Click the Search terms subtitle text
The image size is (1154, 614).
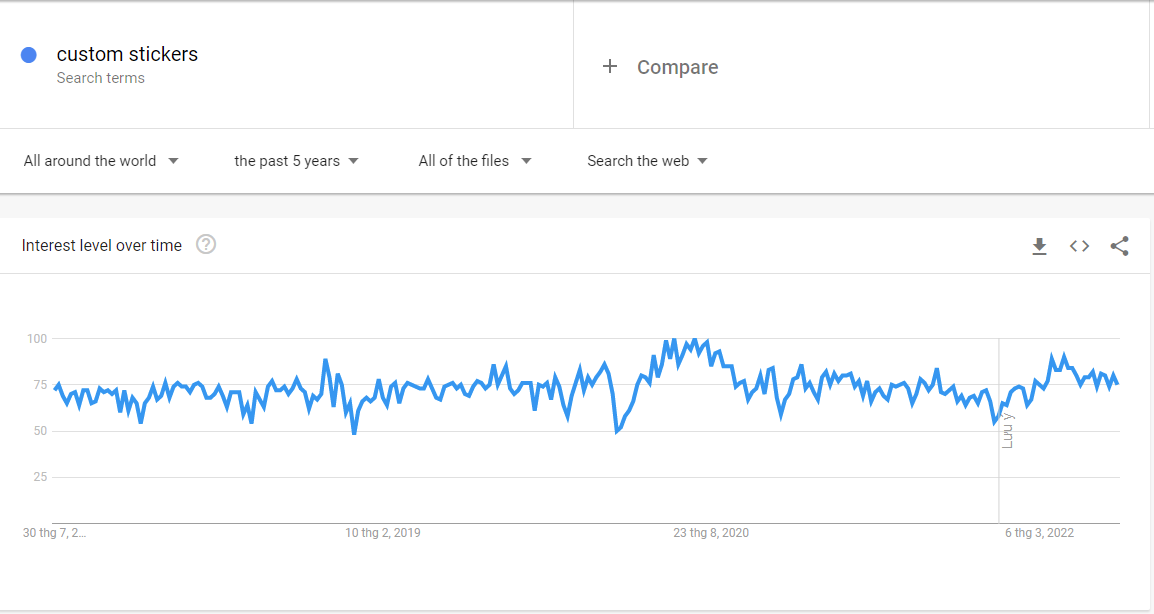(x=100, y=78)
